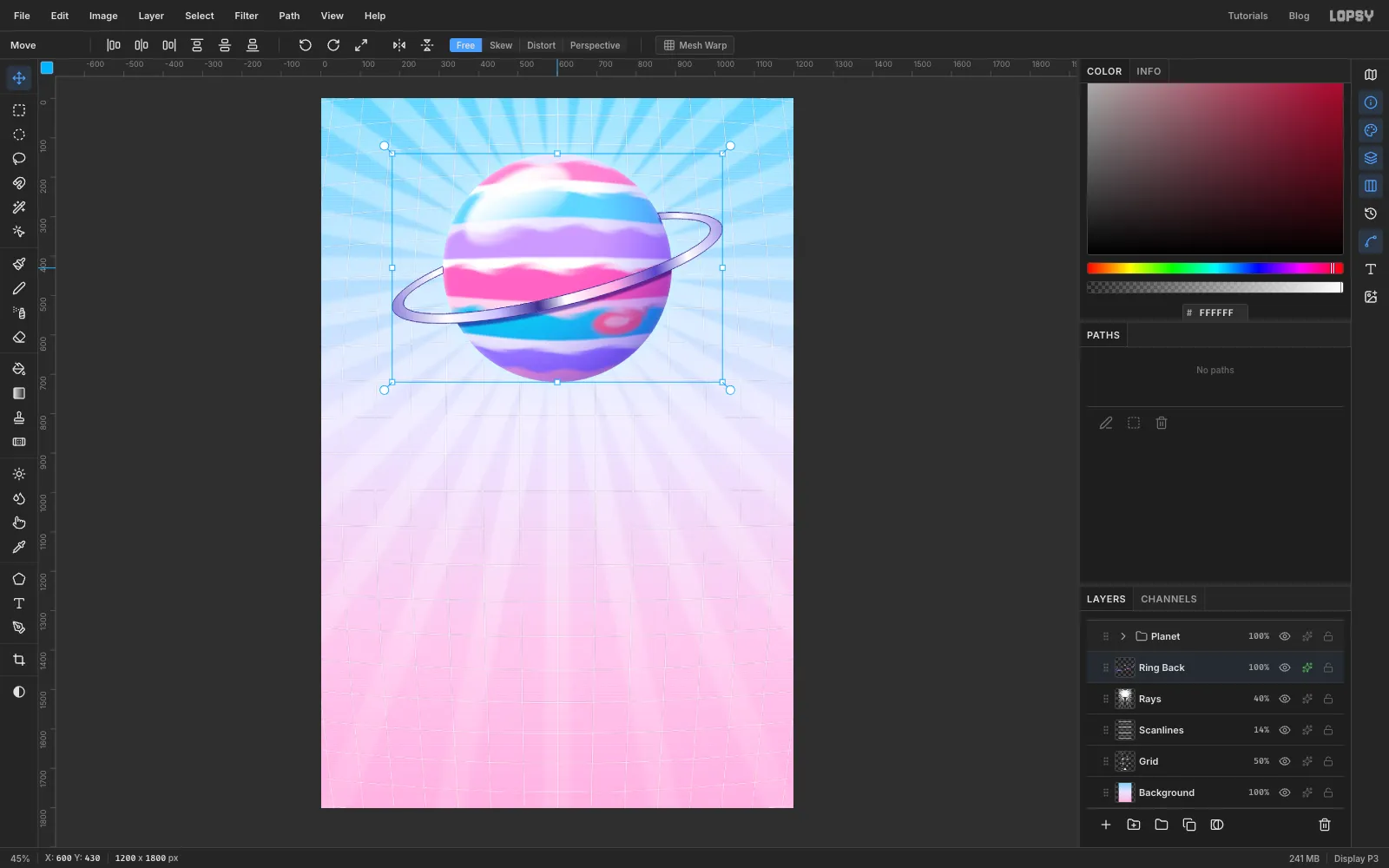The width and height of the screenshot is (1389, 868).
Task: Choose the Text tool in the left toolbar
Action: click(19, 603)
